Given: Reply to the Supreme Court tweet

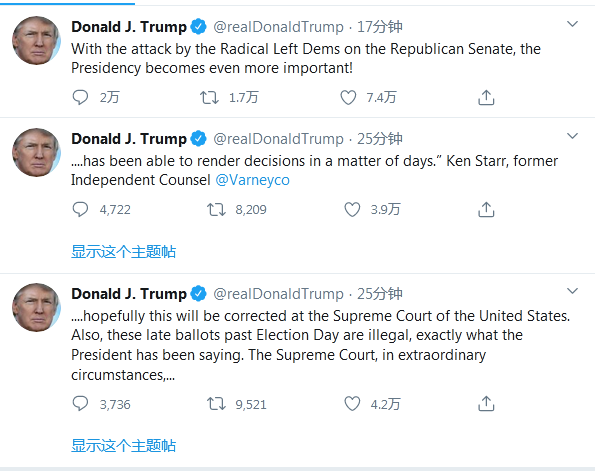Looking at the screenshot, I should point(80,404).
